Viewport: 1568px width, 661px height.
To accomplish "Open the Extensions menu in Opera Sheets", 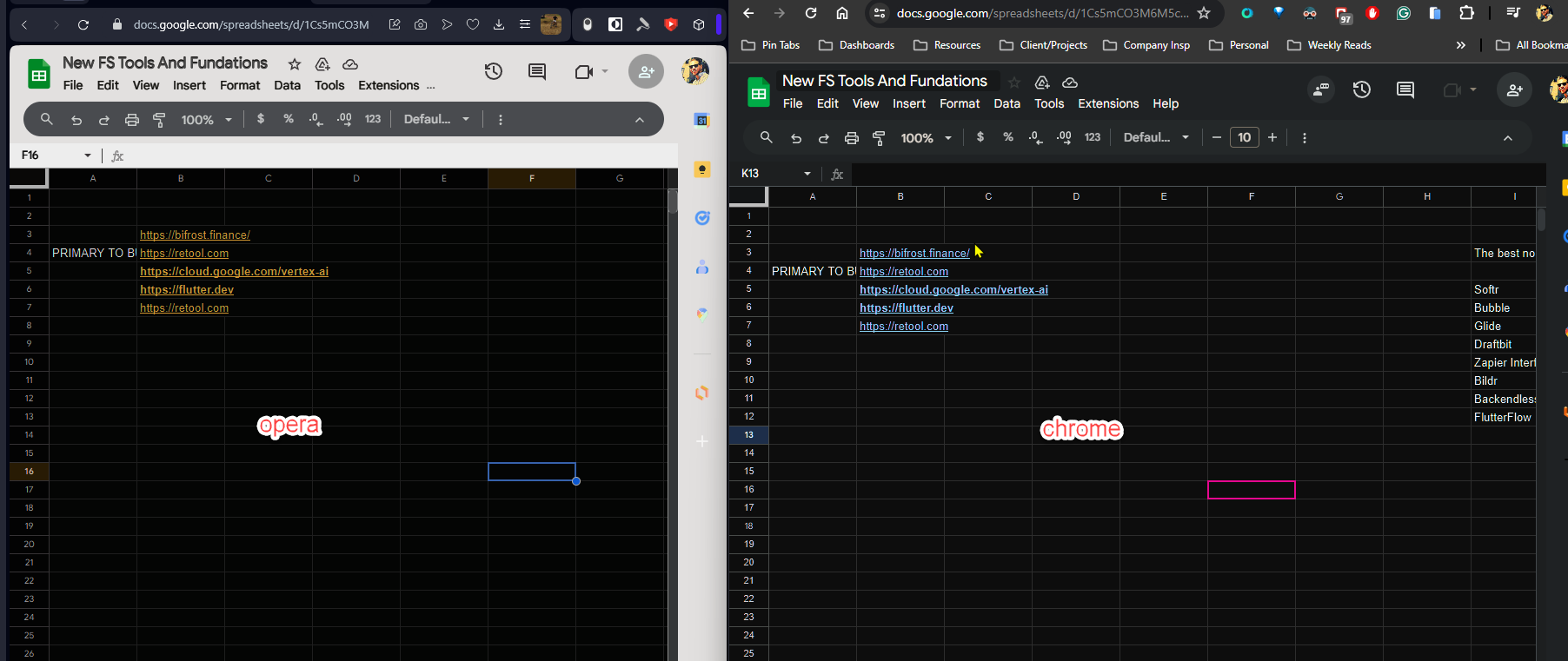I will [x=389, y=85].
